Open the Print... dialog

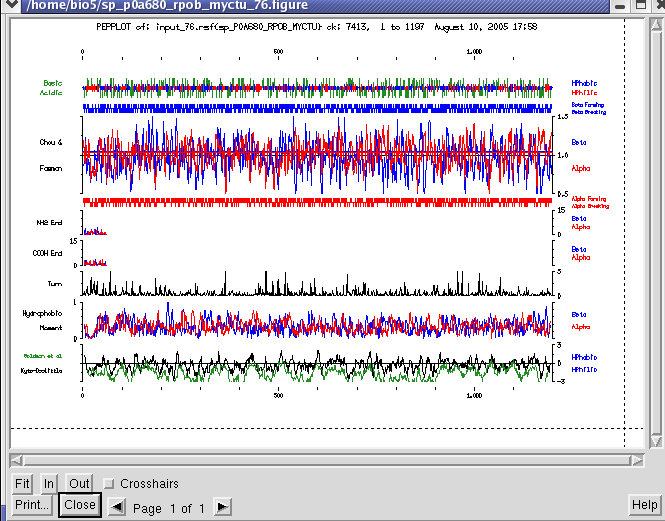32,506
